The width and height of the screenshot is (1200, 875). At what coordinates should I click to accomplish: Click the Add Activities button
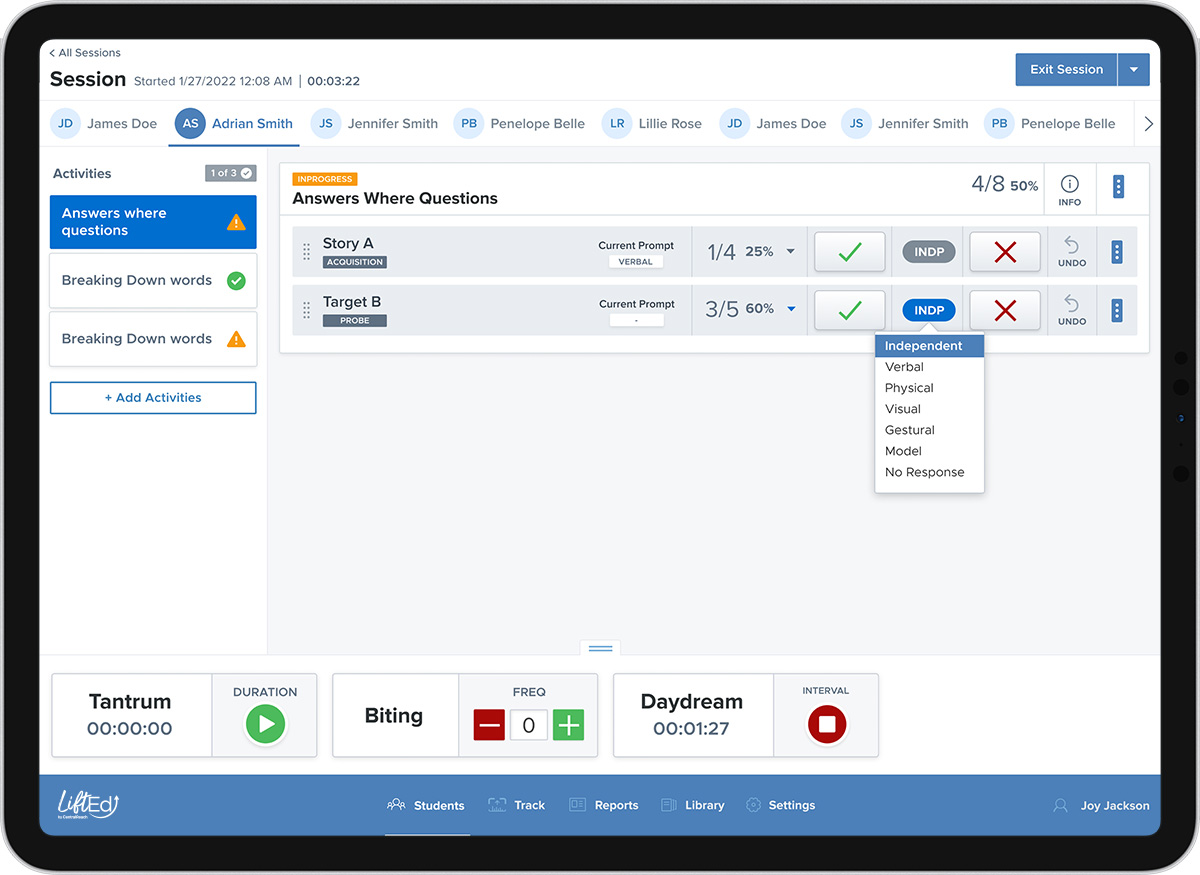153,398
